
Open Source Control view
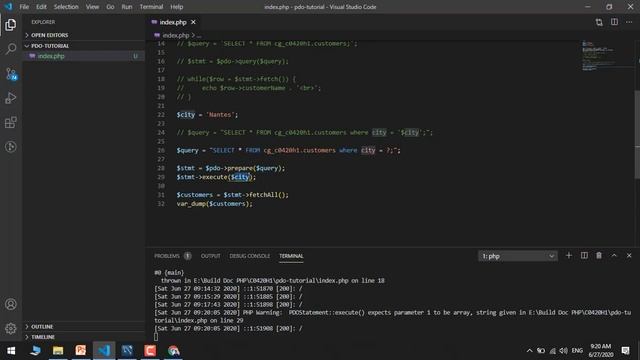click(11, 74)
